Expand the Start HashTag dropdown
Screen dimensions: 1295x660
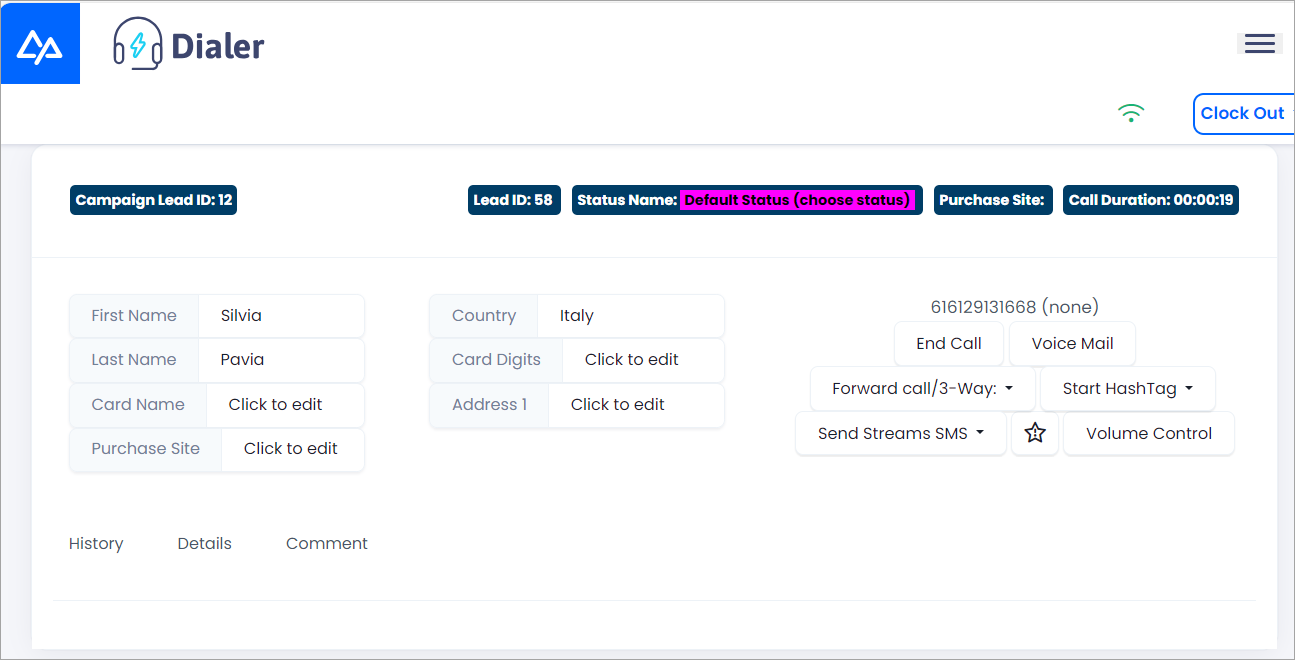pos(1127,388)
